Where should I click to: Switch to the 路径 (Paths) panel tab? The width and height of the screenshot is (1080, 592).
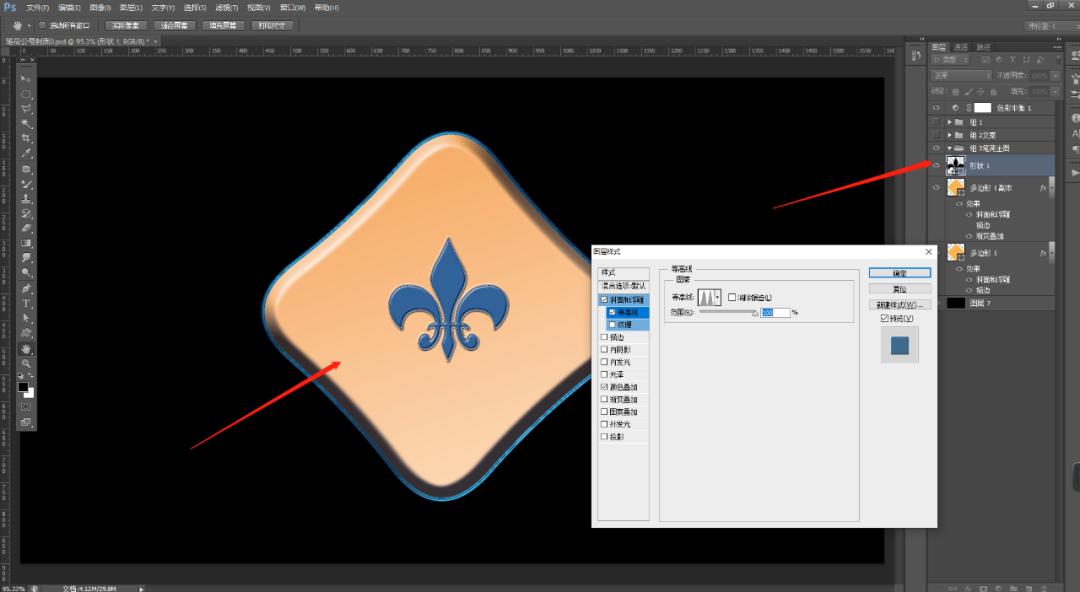pyautogui.click(x=983, y=47)
